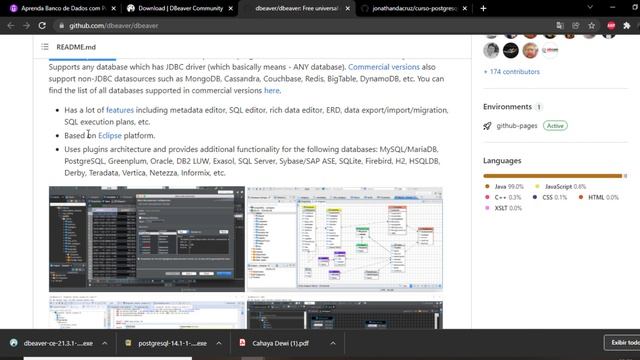Viewport: 640px width, 360px height.
Task: Open the bottom-left SQL editor screenshot
Action: 147,312
